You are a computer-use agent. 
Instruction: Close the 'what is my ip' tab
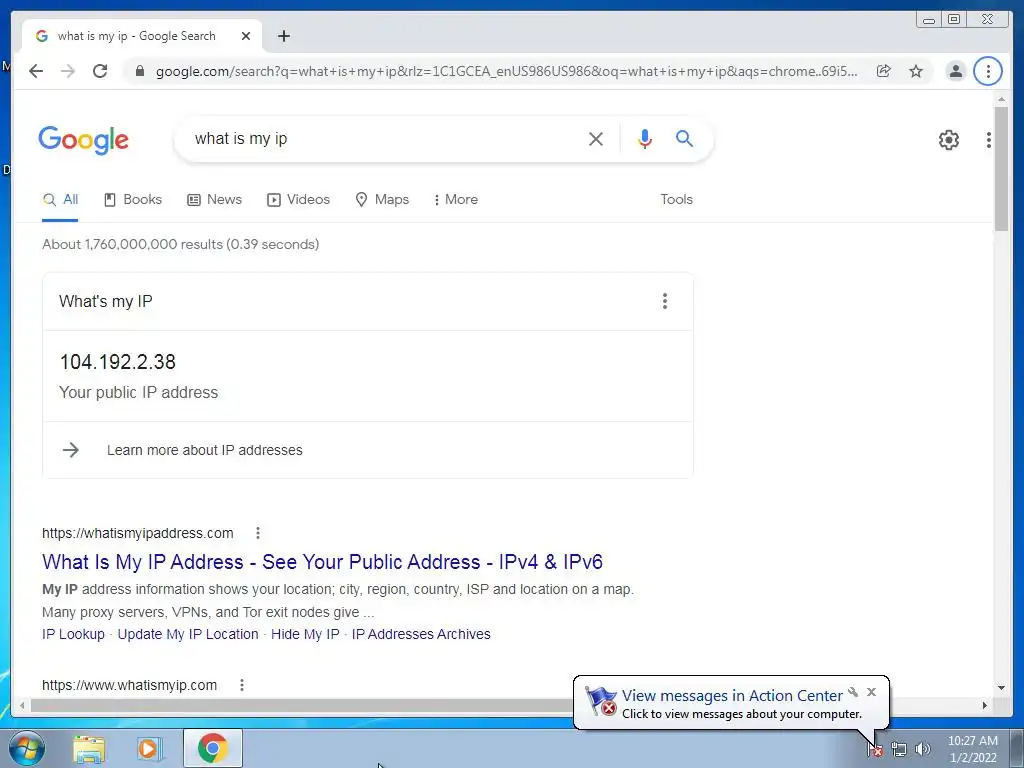[x=246, y=36]
